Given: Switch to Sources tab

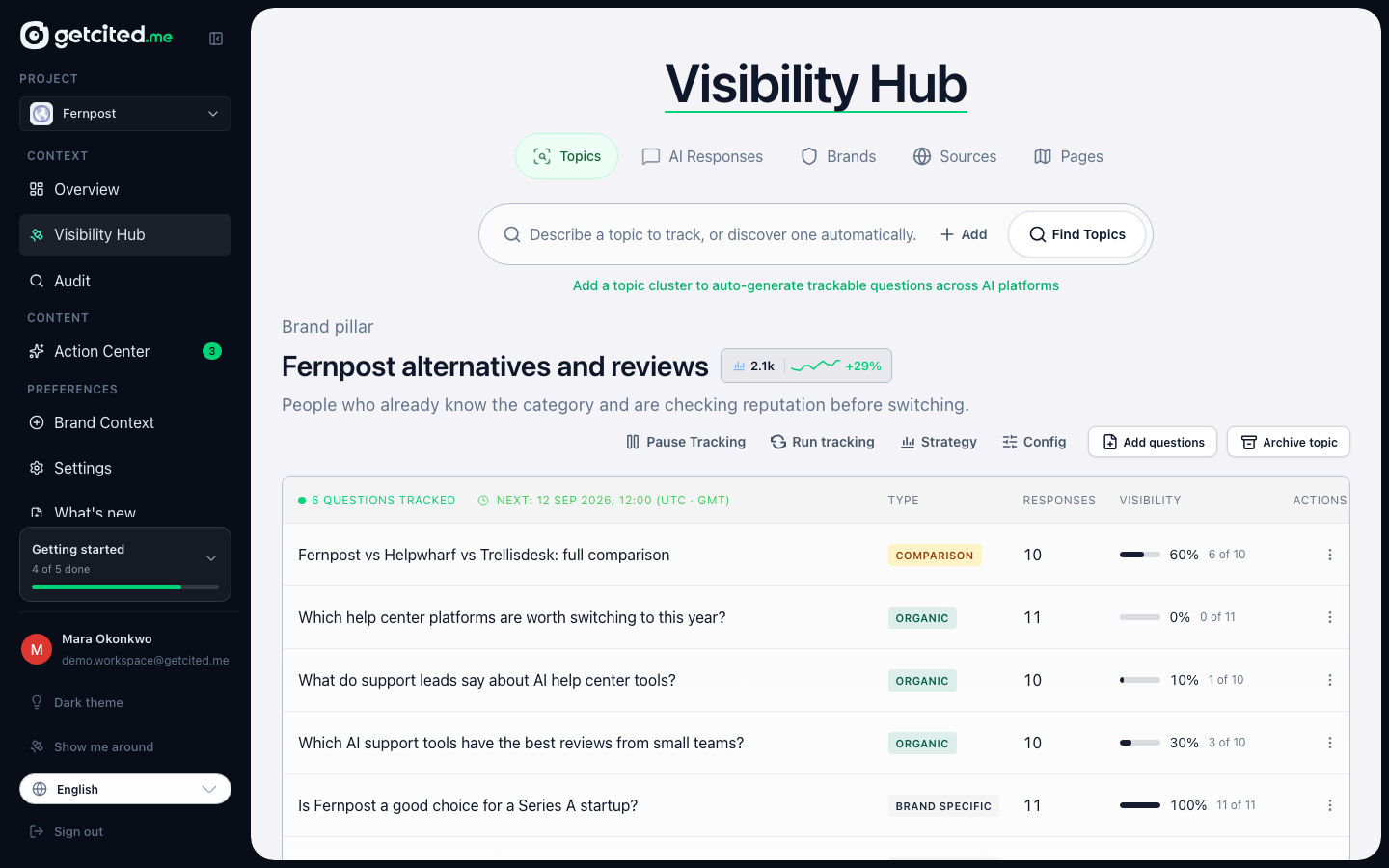Looking at the screenshot, I should tap(955, 156).
